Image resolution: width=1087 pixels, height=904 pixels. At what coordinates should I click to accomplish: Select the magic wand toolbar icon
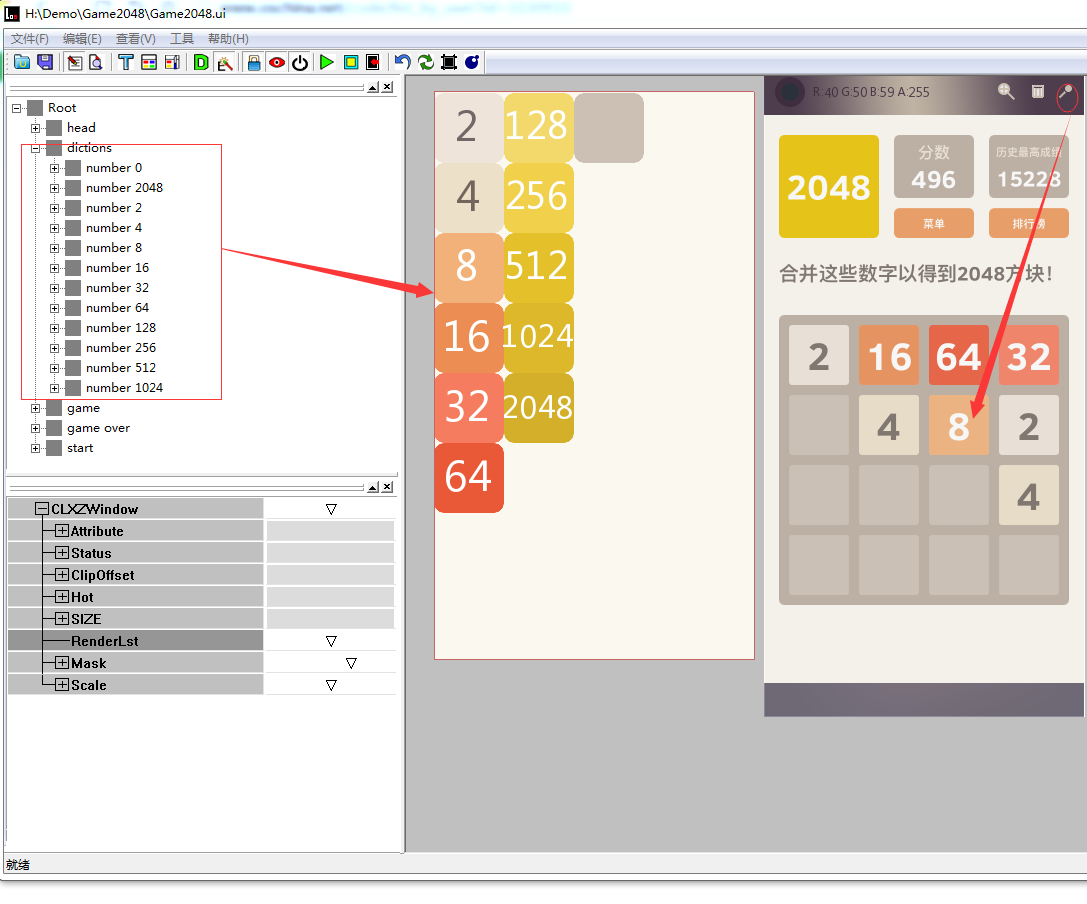(x=222, y=62)
